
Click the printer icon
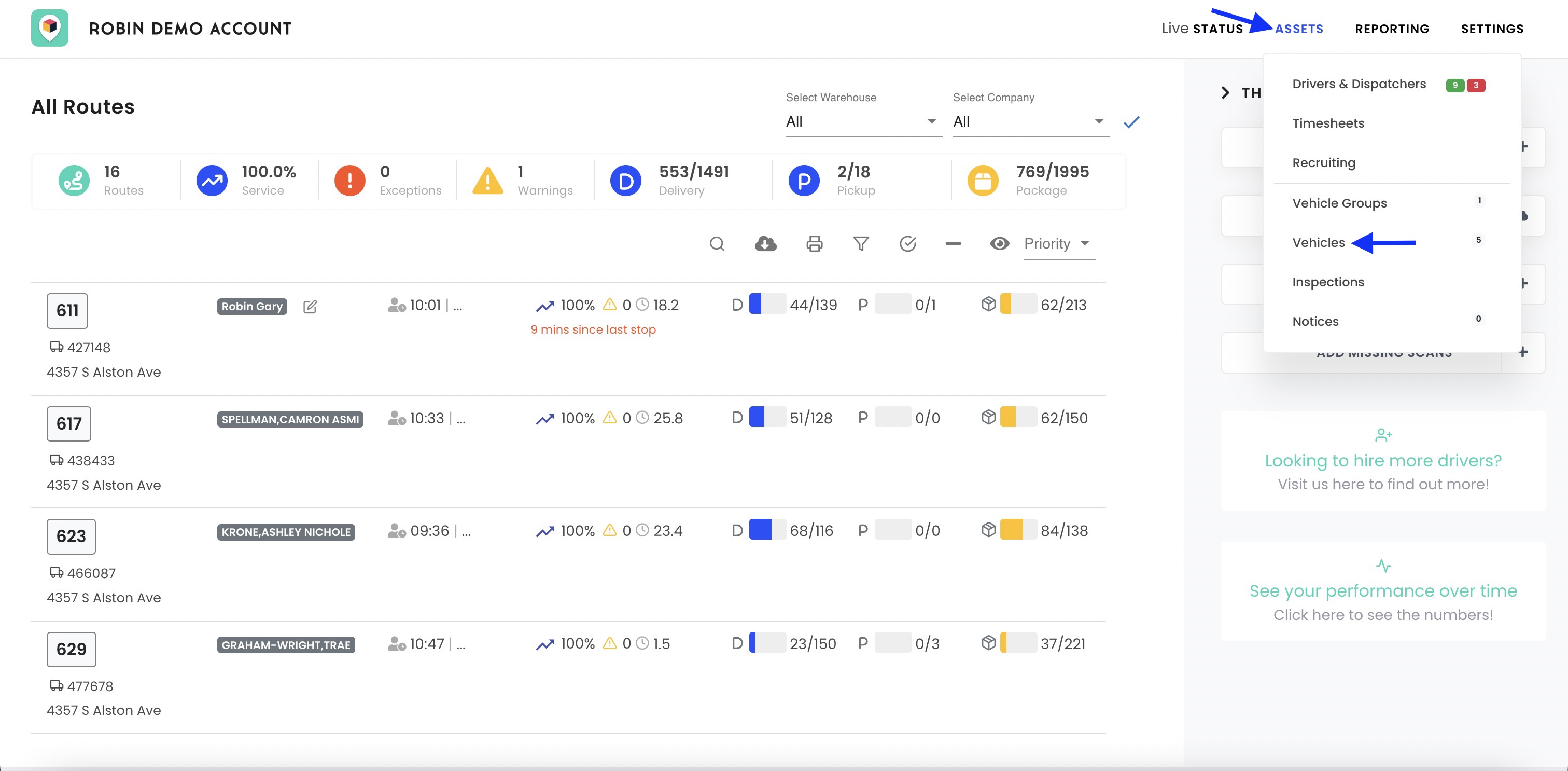click(x=814, y=244)
